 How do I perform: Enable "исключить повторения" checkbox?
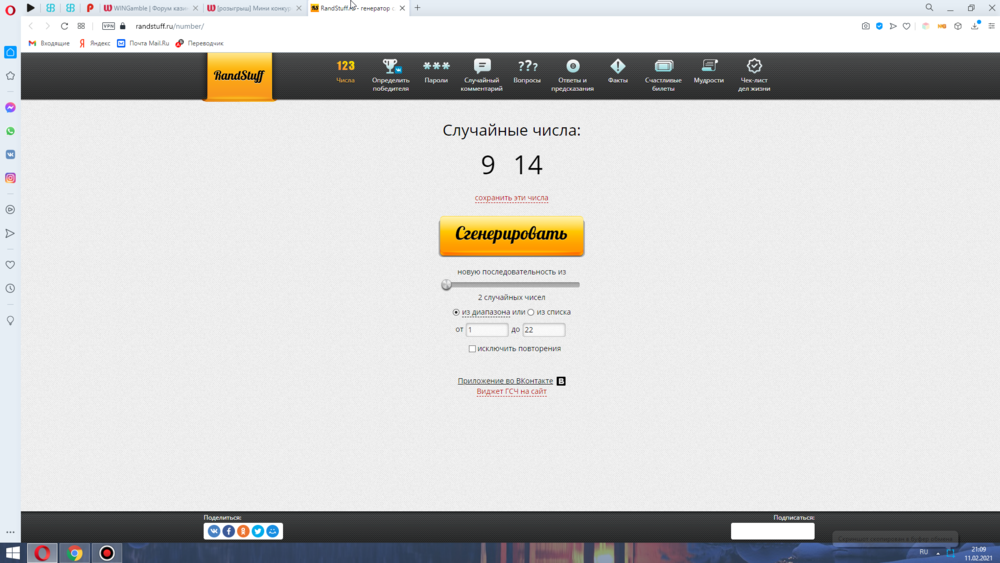(x=472, y=349)
